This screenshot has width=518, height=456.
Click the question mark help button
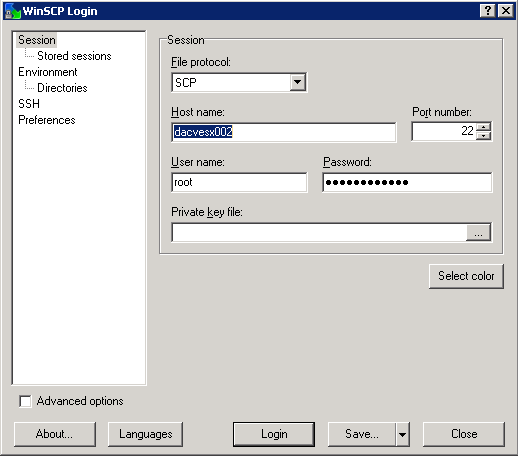[488, 11]
